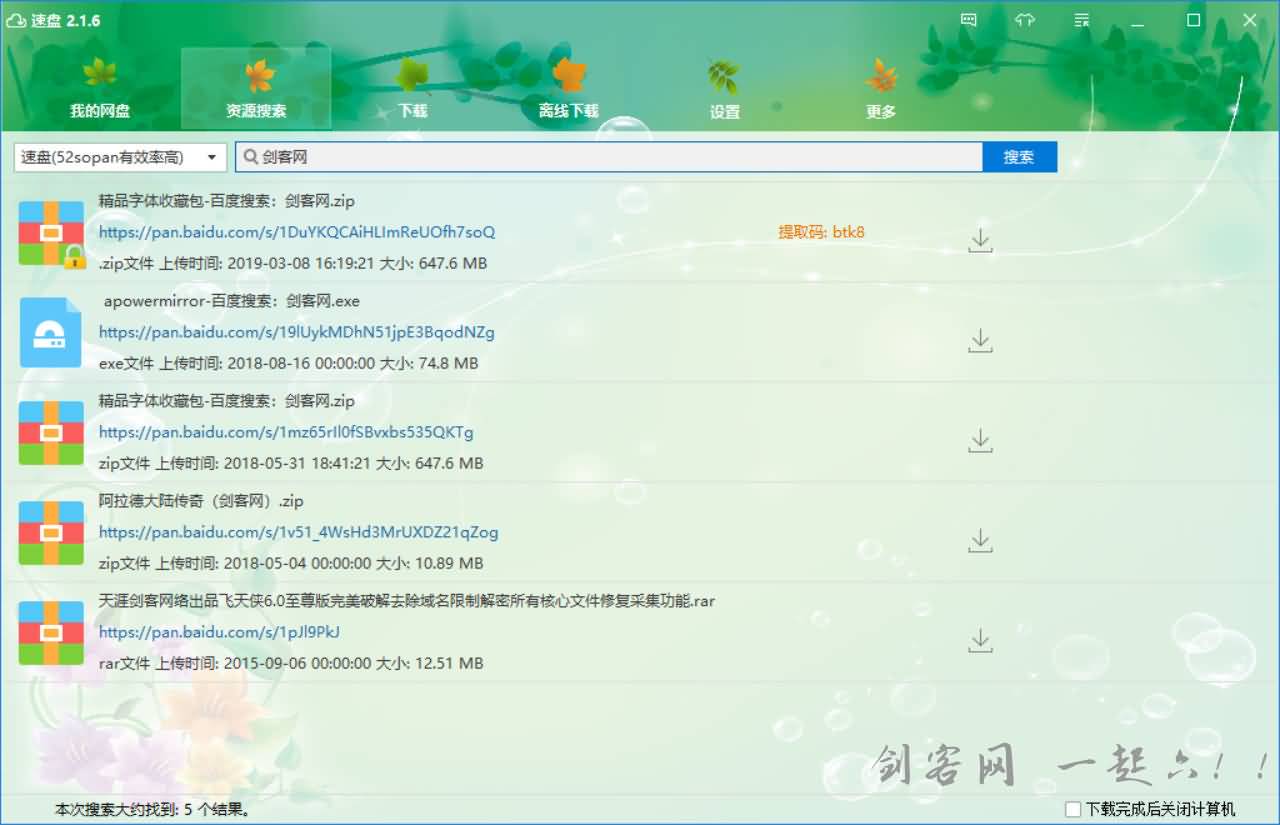The image size is (1280, 825).
Task: Open link pan.baidu.com/s/19lUykMDhN51jpE3BqodNZg
Action: pyautogui.click(x=297, y=332)
